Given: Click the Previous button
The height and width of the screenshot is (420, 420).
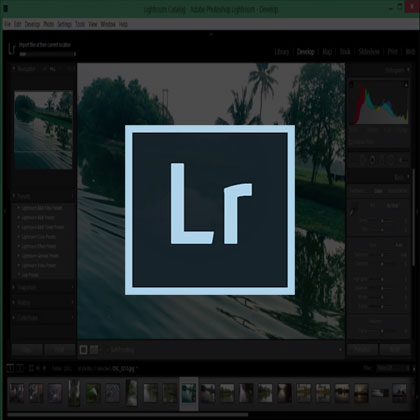Looking at the screenshot, I should (x=362, y=350).
